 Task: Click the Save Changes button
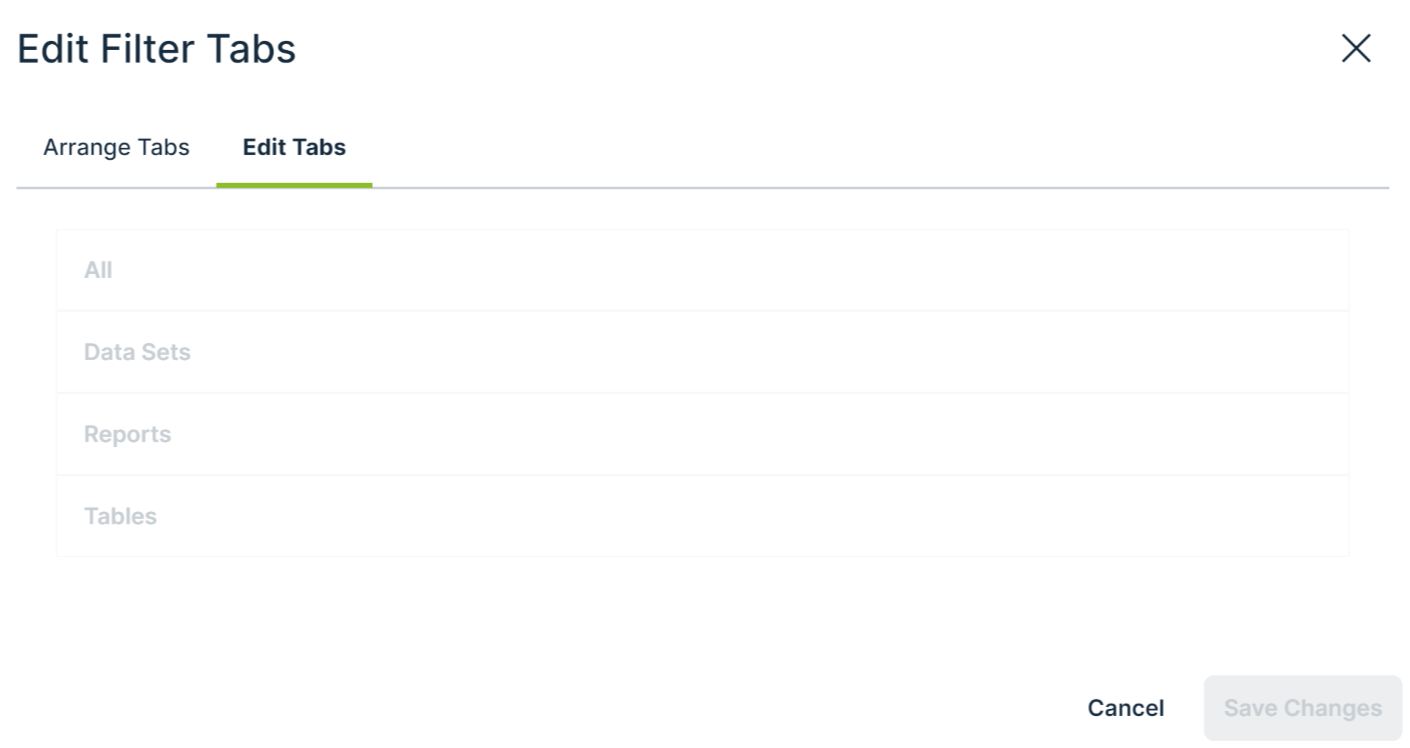tap(1302, 708)
